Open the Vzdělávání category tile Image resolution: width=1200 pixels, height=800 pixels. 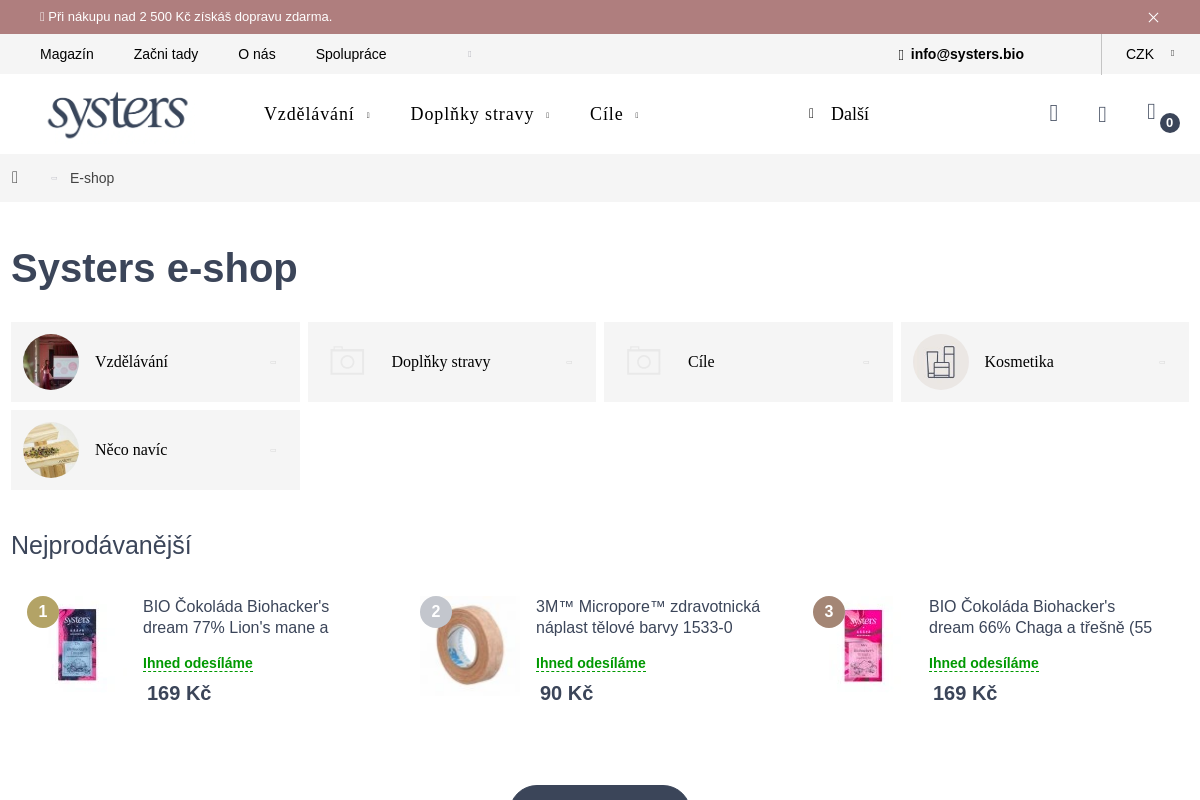tap(155, 362)
